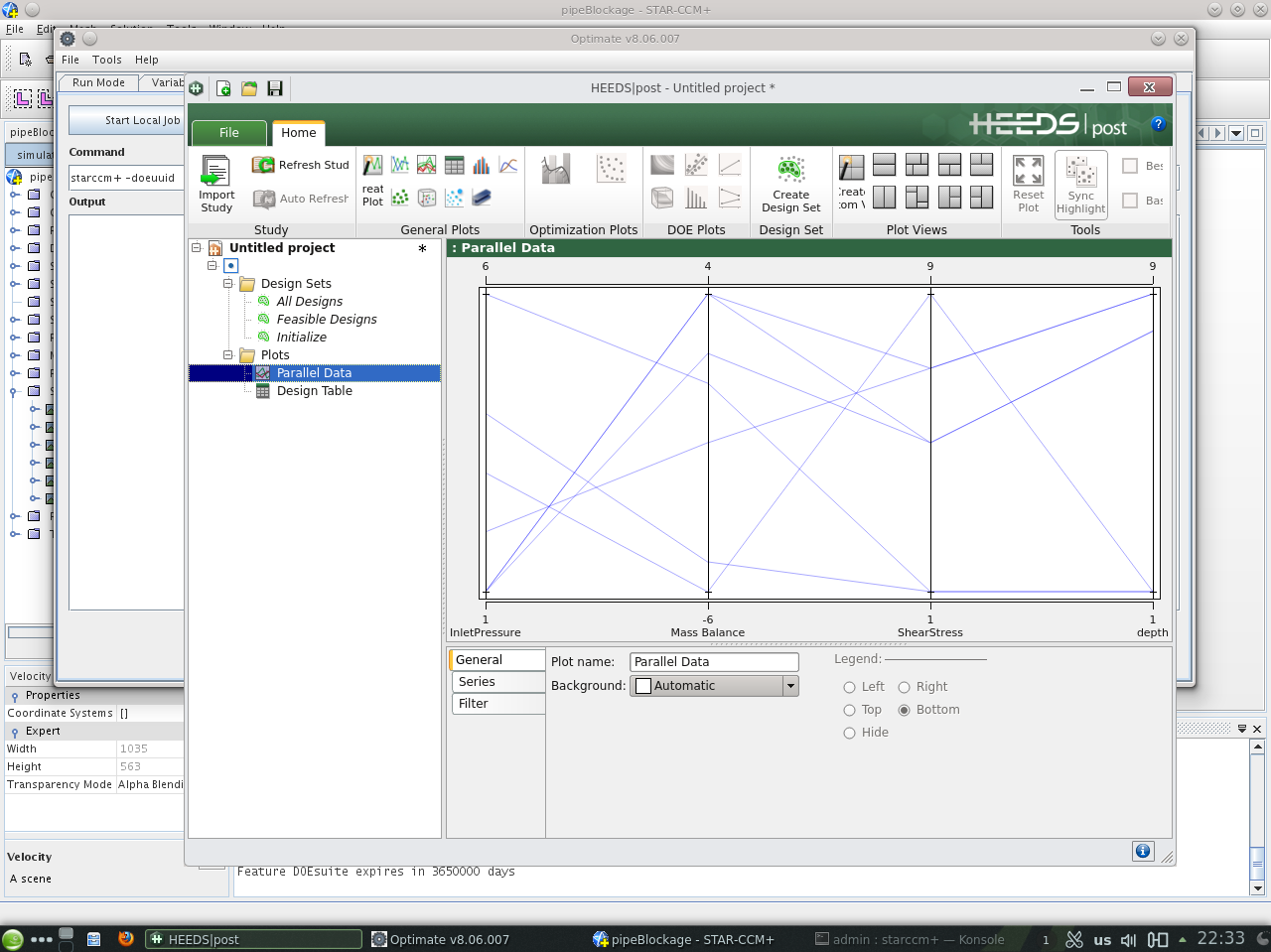Collapse the Untitled project tree node
This screenshot has height=952, width=1271.
[x=197, y=248]
